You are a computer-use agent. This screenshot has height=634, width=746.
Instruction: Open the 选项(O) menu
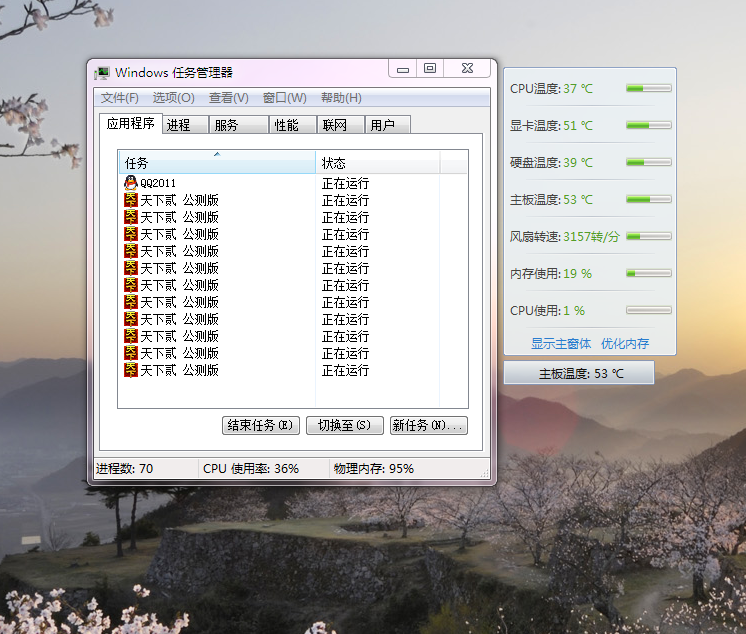(173, 98)
